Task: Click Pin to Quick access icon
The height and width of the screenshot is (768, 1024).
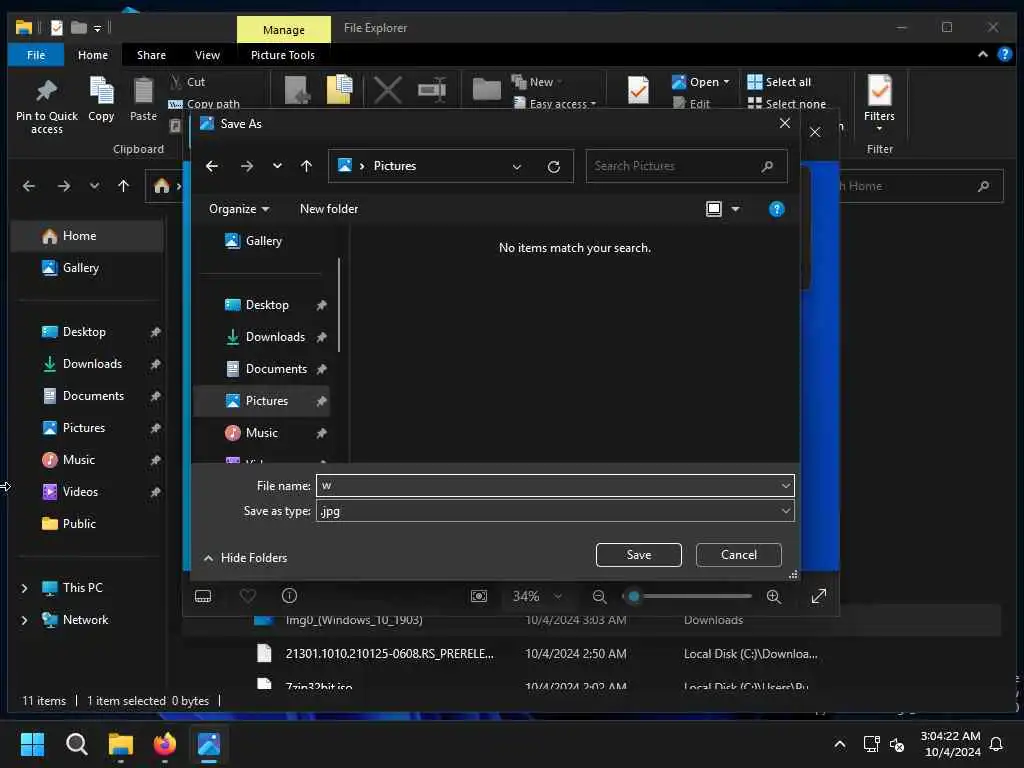Action: click(46, 91)
